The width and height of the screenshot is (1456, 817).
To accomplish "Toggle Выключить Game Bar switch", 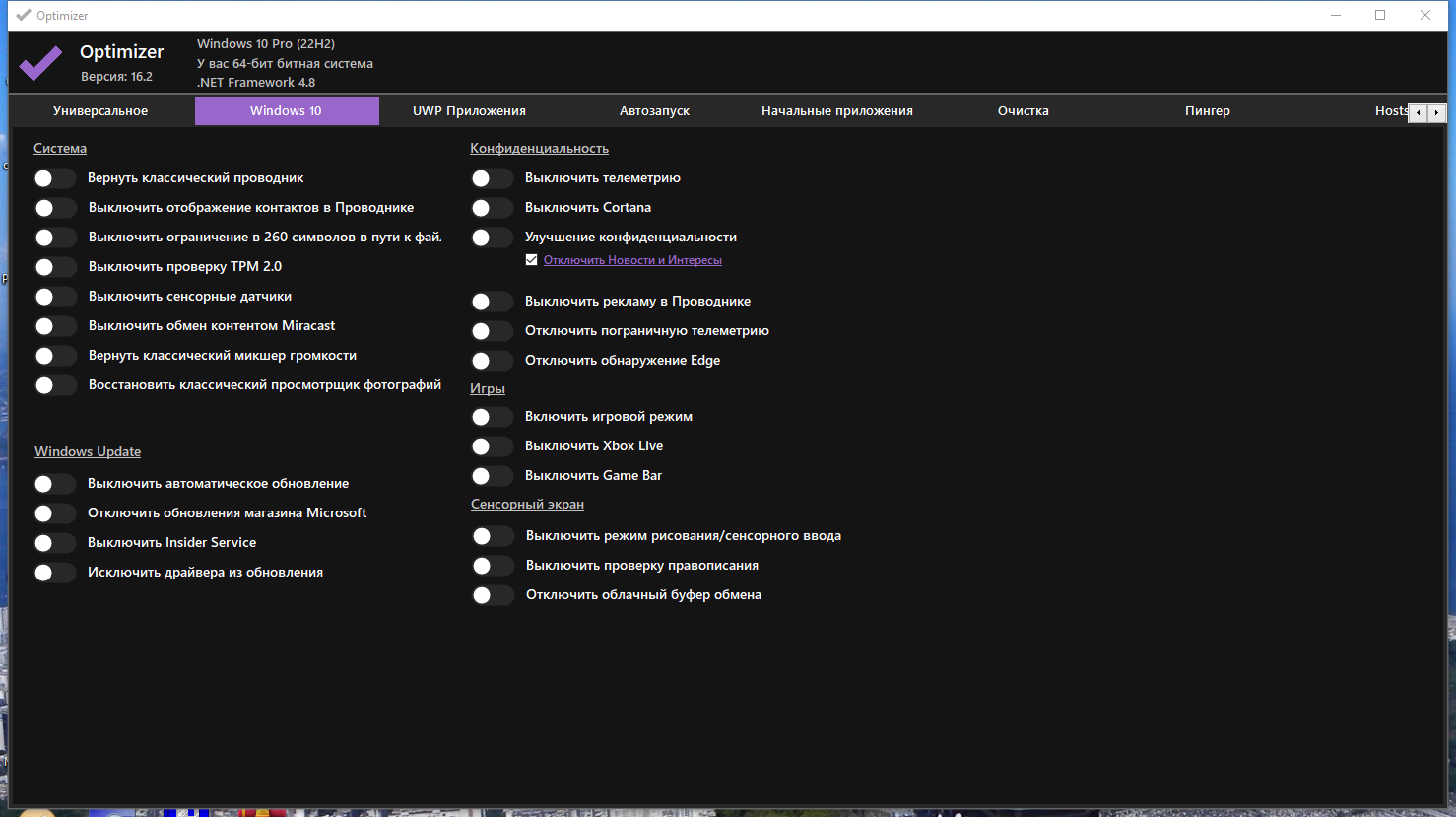I will tap(492, 476).
